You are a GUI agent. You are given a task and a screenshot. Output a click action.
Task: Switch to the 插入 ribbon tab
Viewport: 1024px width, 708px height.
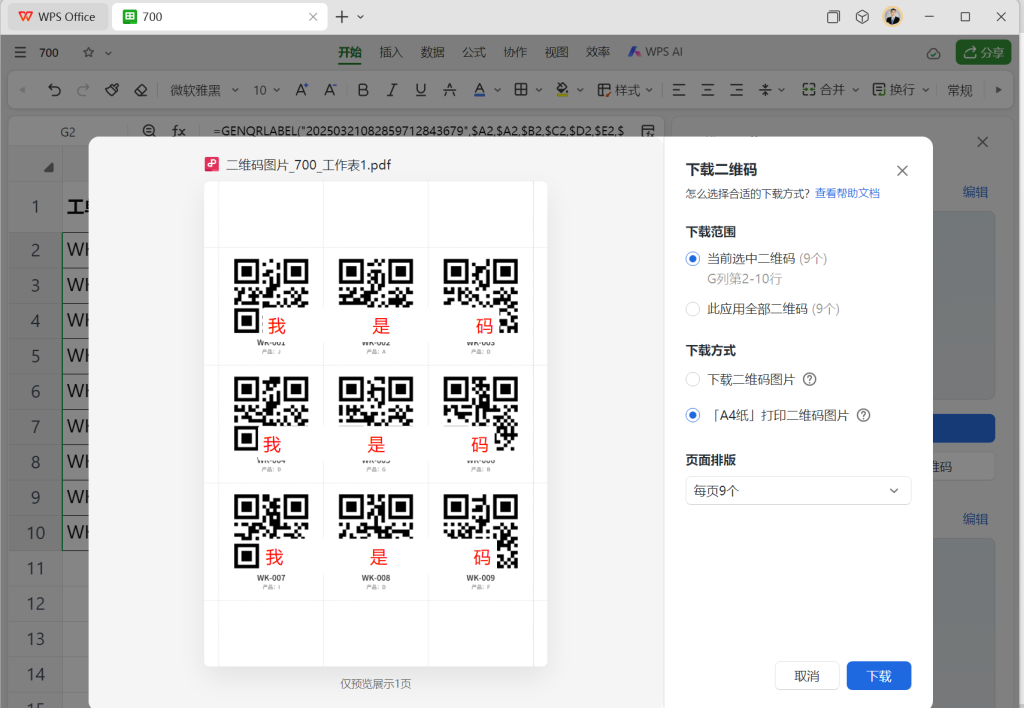[391, 52]
